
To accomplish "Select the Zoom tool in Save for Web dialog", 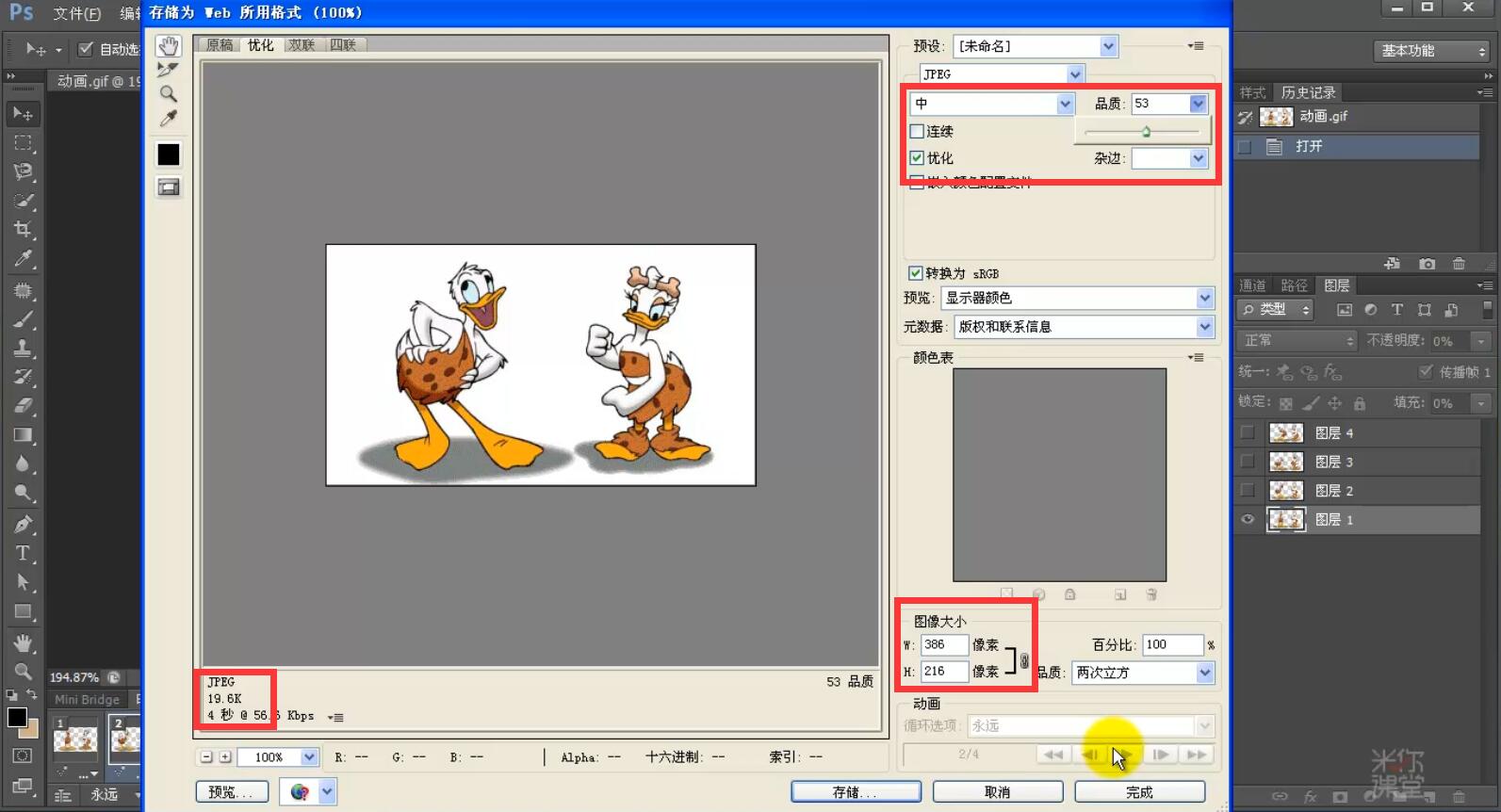I will click(x=169, y=93).
